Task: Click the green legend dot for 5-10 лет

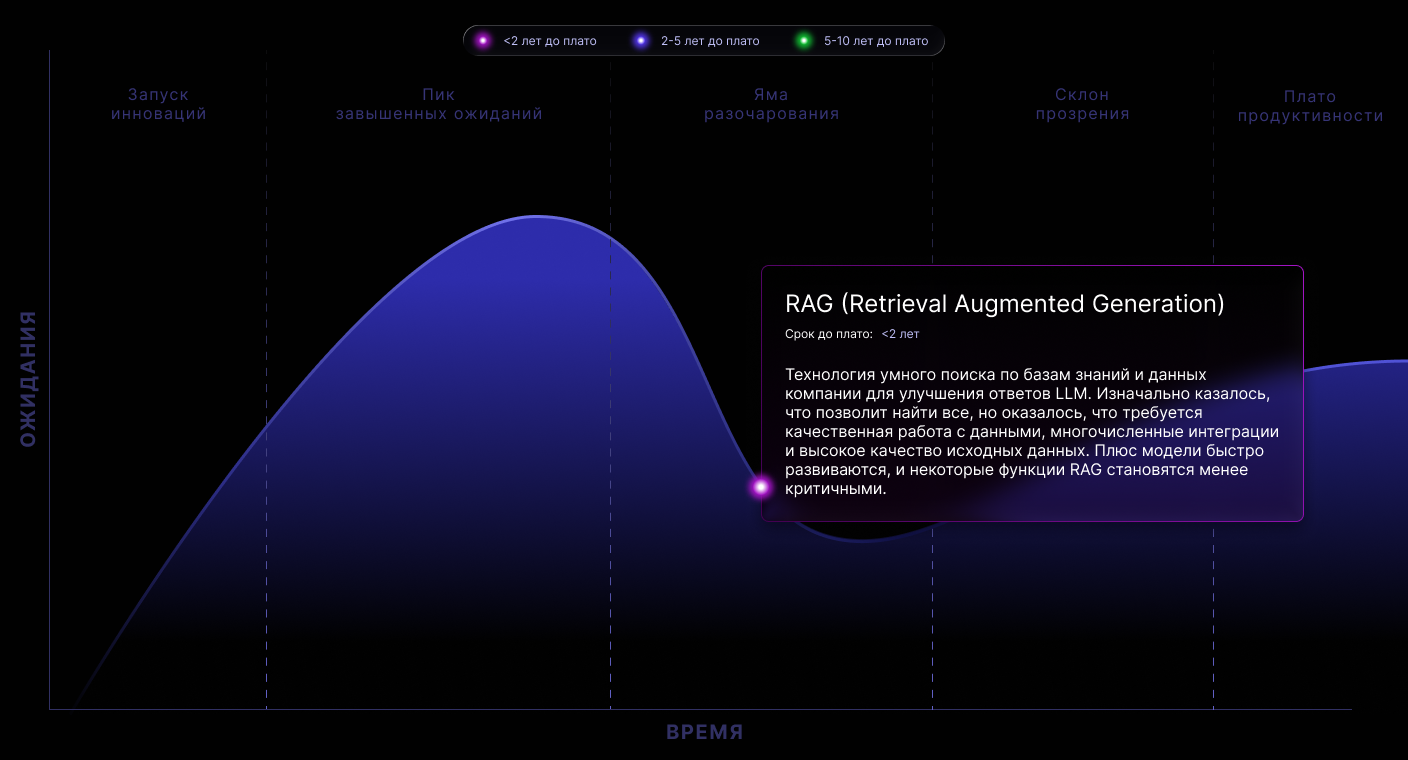Action: [803, 41]
